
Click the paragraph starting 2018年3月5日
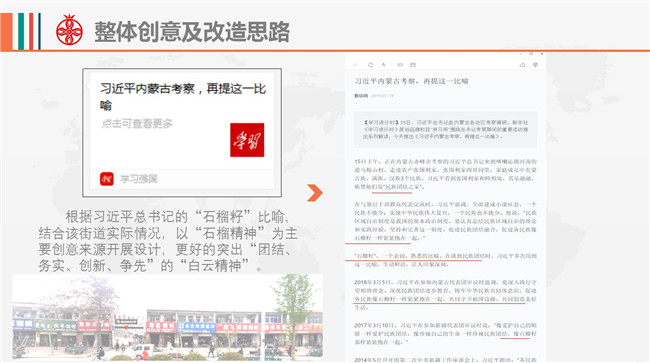coord(445,295)
